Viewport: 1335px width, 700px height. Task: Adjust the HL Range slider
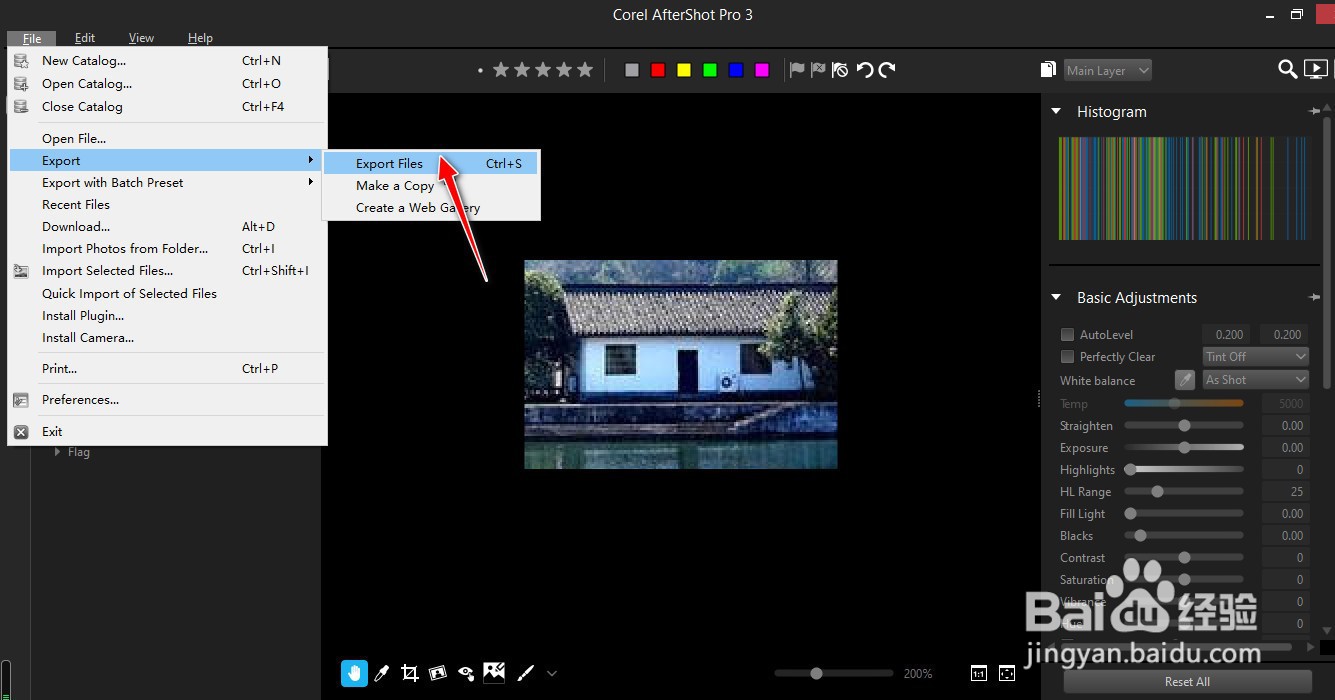[1184, 492]
